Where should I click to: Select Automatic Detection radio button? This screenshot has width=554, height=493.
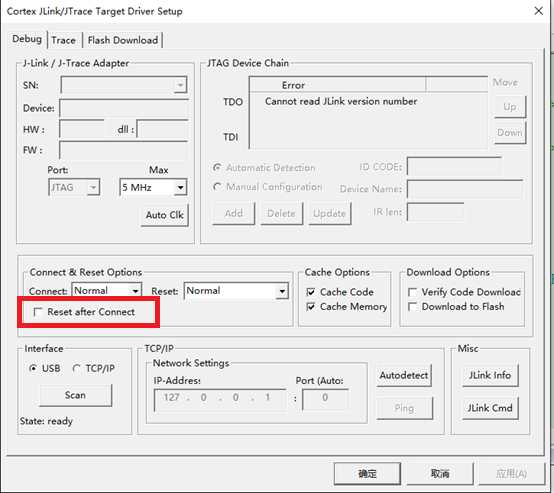pyautogui.click(x=217, y=167)
